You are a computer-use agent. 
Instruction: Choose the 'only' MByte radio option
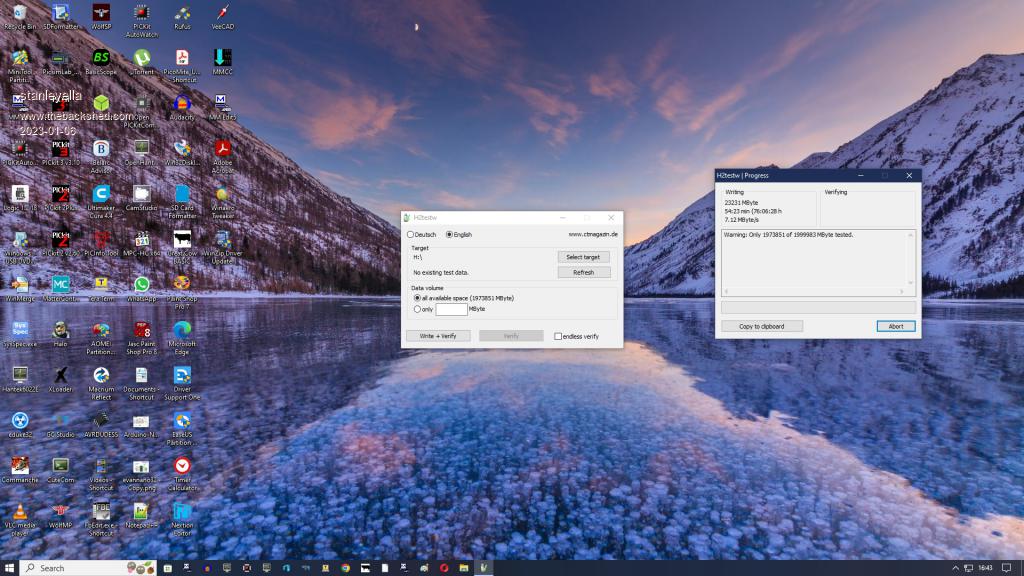point(417,309)
